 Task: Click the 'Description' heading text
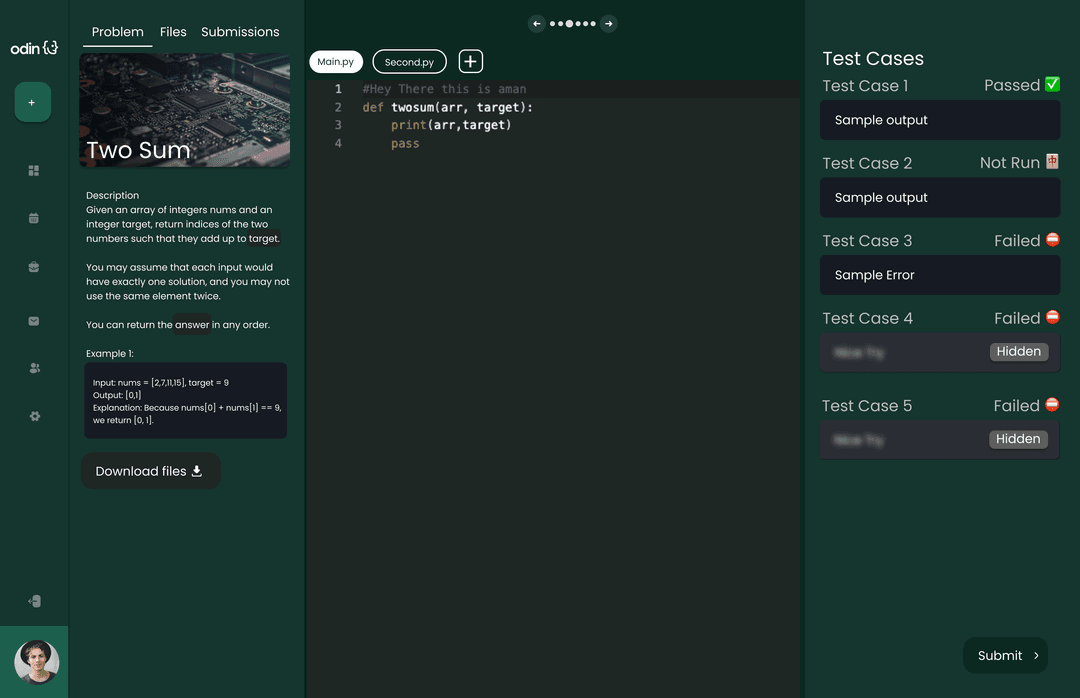(x=112, y=195)
